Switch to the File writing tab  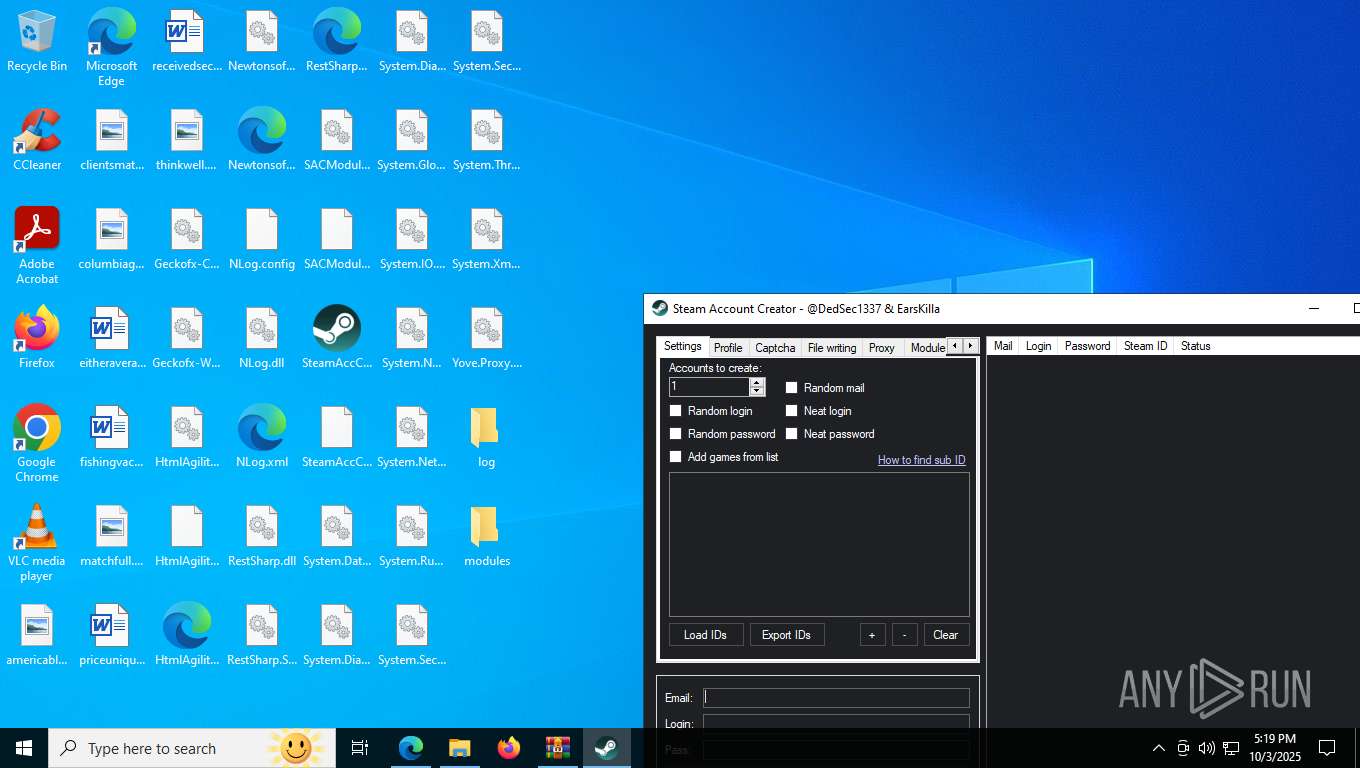(832, 348)
